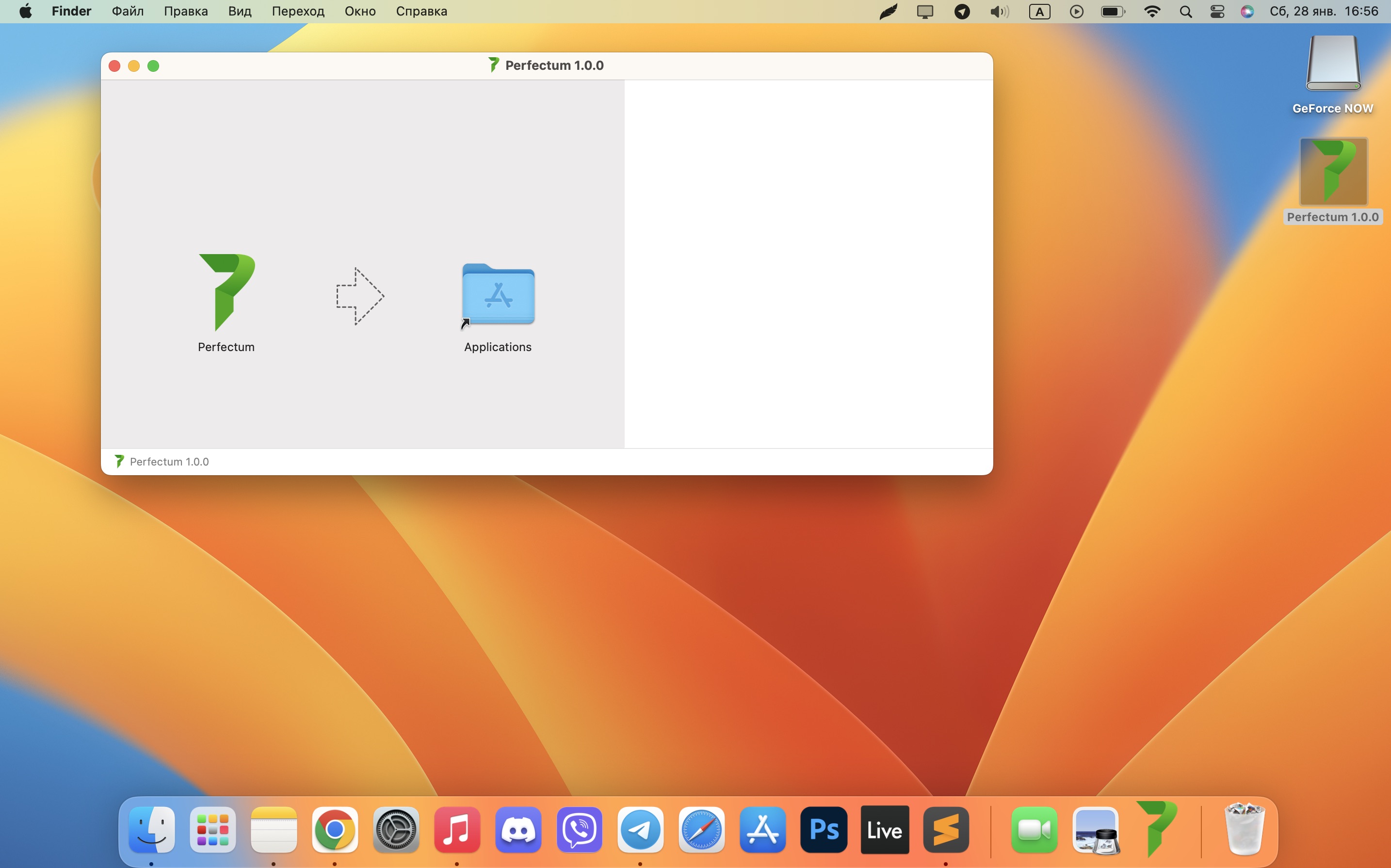Open the Переход menu
This screenshot has width=1391, height=868.
click(x=298, y=12)
